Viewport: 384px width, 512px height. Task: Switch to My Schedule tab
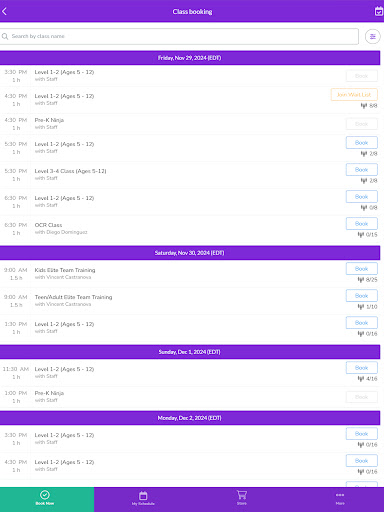(x=143, y=498)
